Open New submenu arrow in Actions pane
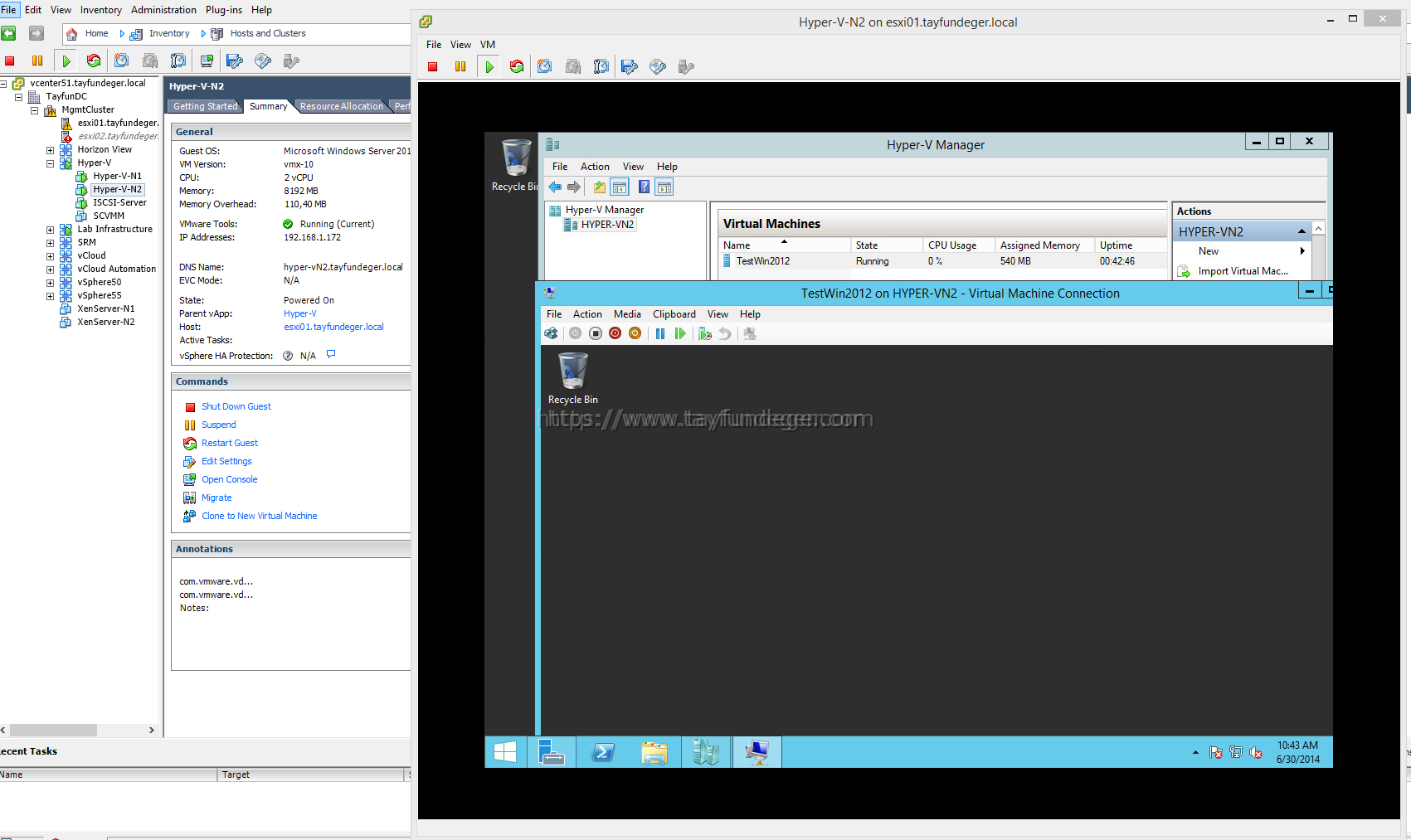Image resolution: width=1411 pixels, height=840 pixels. (1302, 251)
